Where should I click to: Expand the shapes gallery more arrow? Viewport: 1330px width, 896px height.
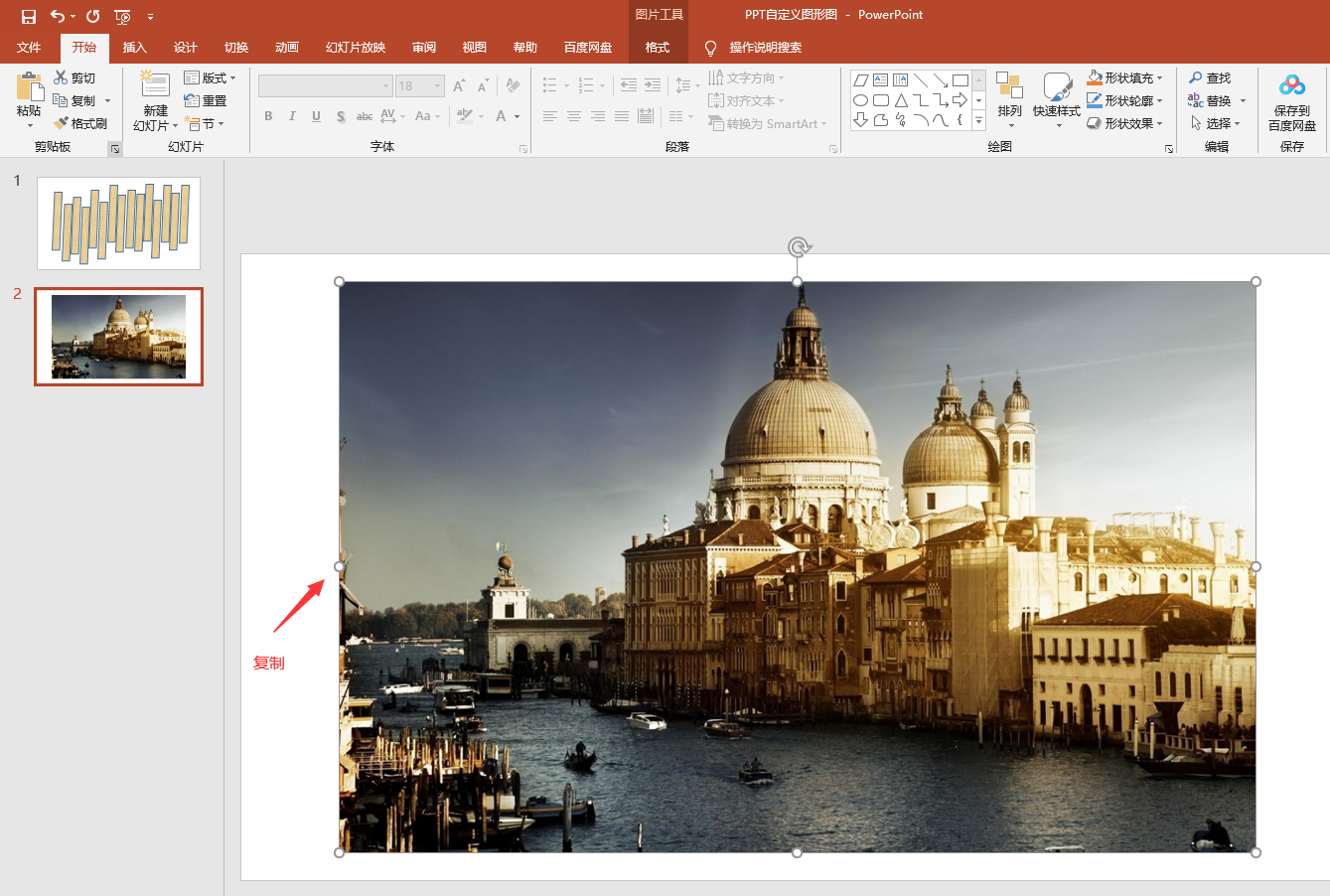coord(978,120)
